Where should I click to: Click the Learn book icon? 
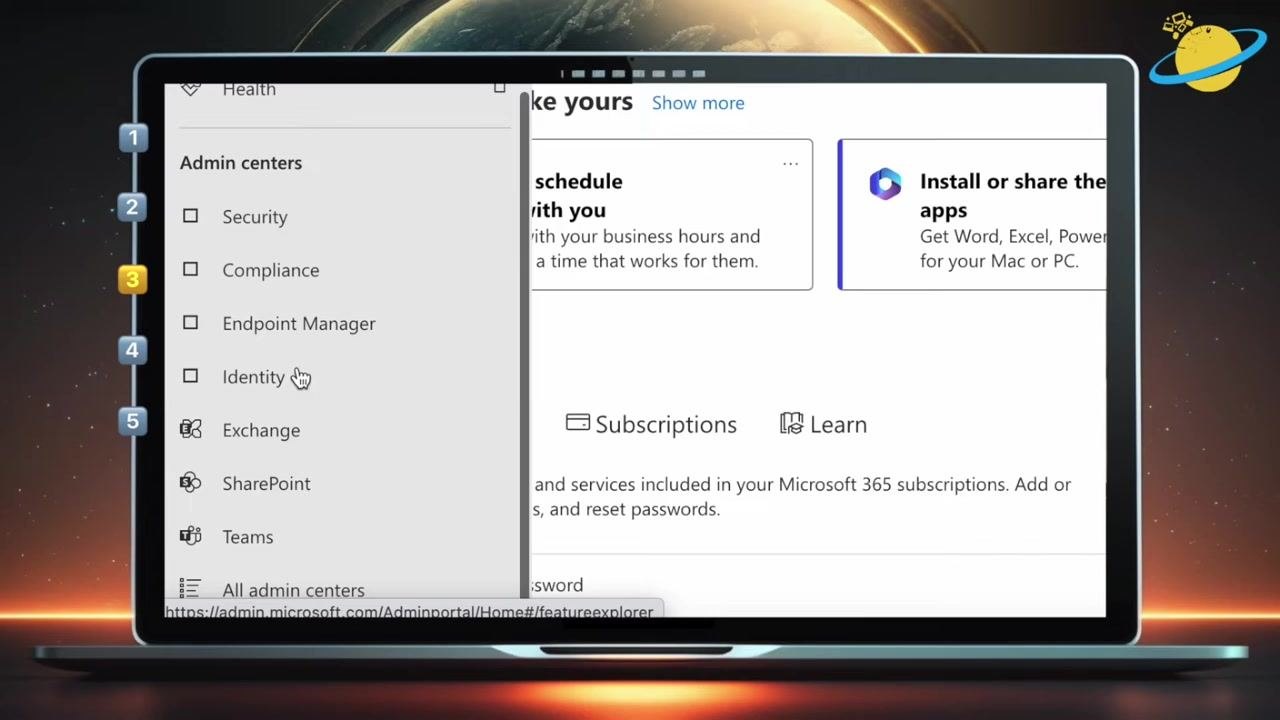click(x=792, y=423)
